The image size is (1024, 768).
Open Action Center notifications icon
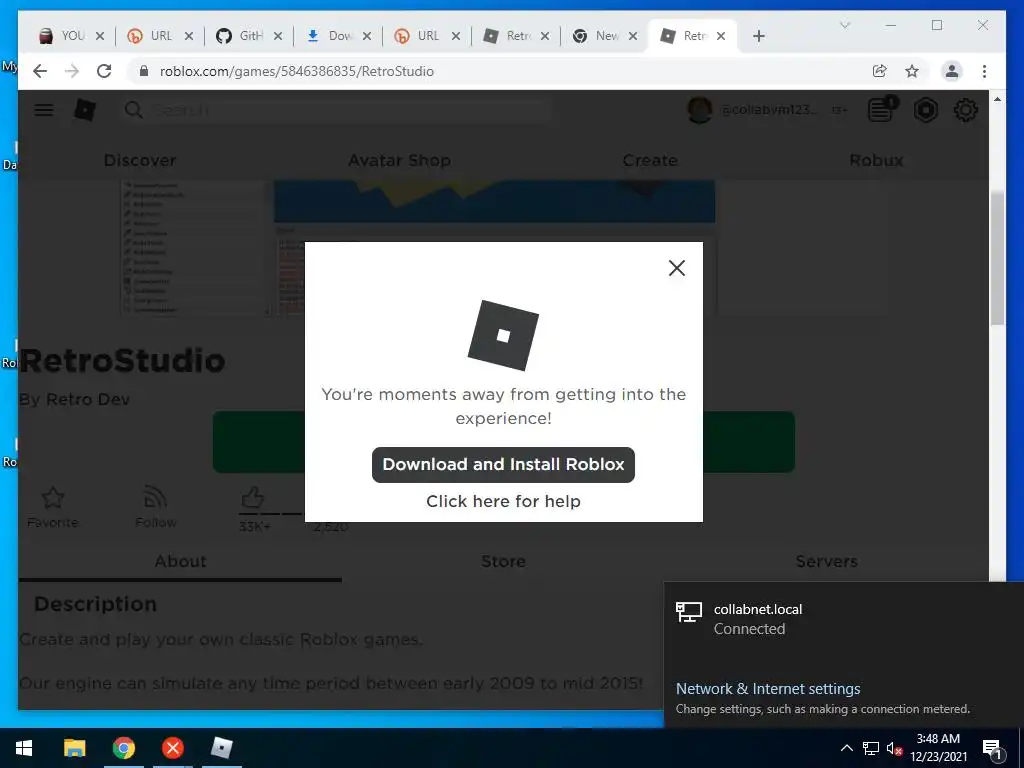992,748
